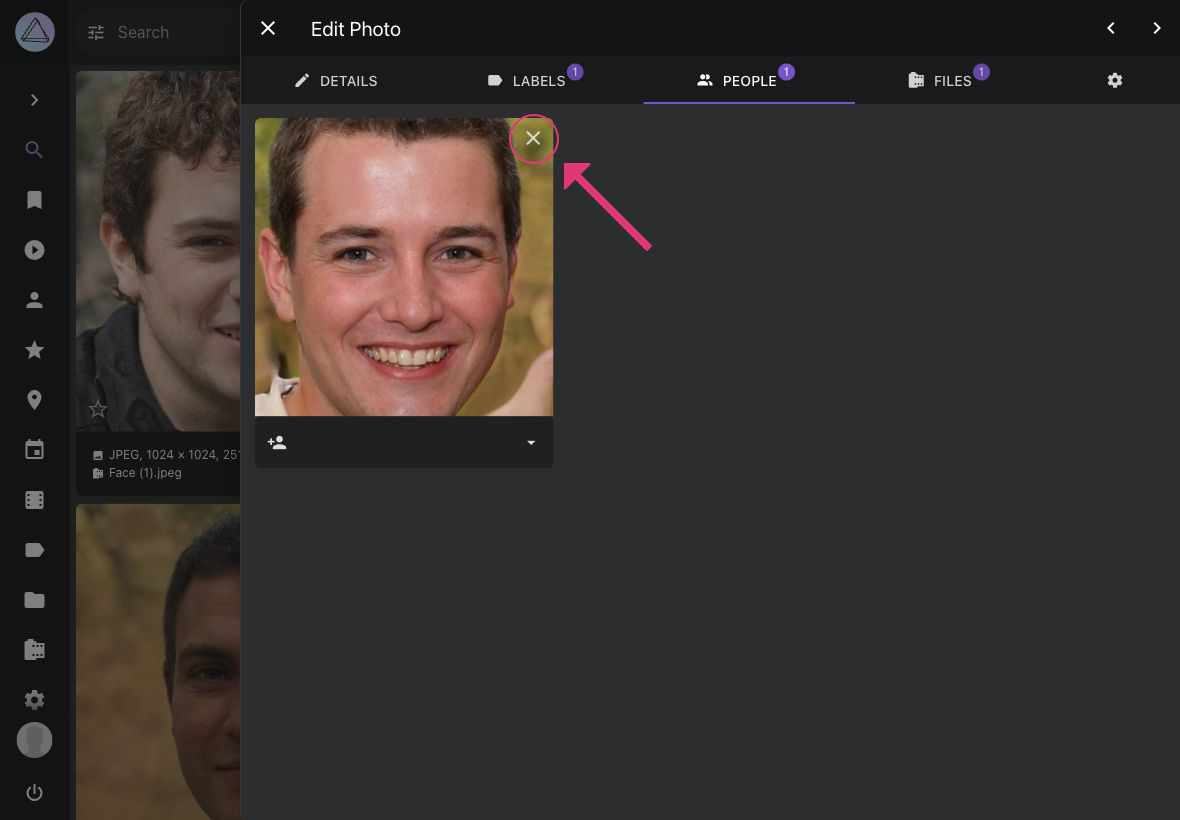Viewport: 1180px width, 820px height.
Task: Log out using the power icon
Action: (34, 792)
